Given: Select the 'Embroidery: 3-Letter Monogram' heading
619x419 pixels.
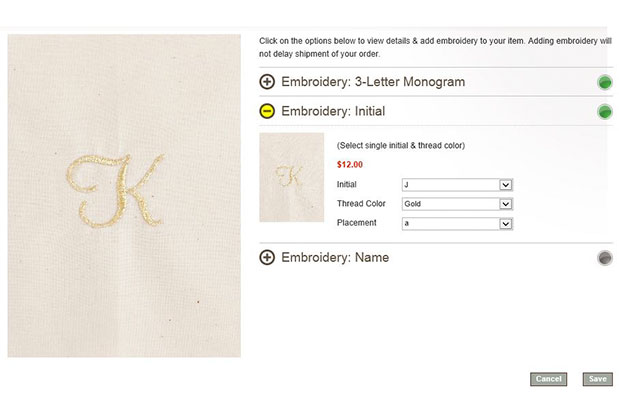Looking at the screenshot, I should (373, 82).
